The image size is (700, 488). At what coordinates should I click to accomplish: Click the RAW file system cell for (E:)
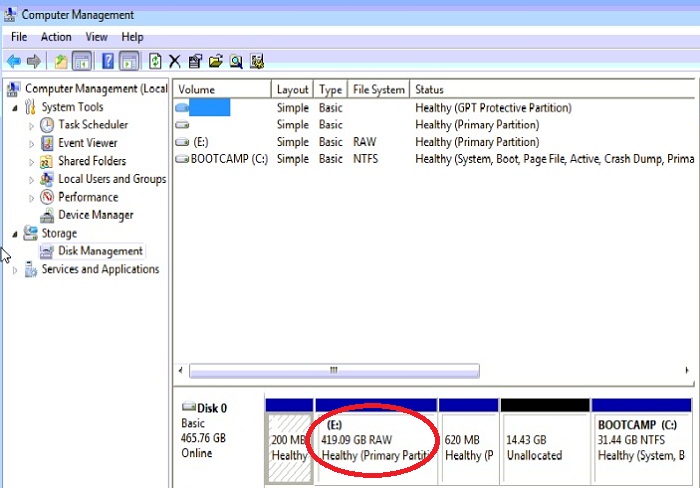(365, 142)
